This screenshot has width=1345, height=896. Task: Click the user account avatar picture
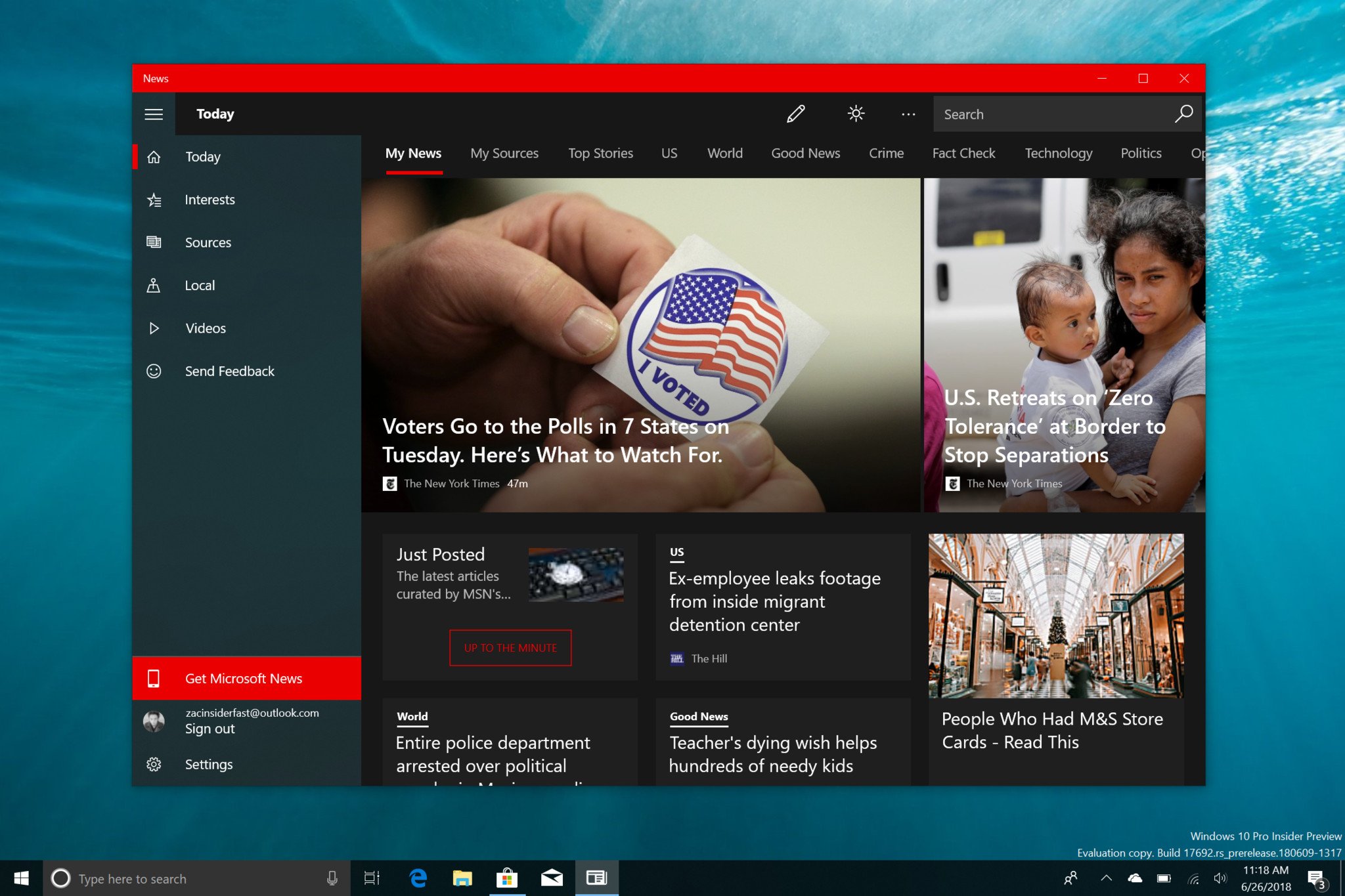coord(154,721)
